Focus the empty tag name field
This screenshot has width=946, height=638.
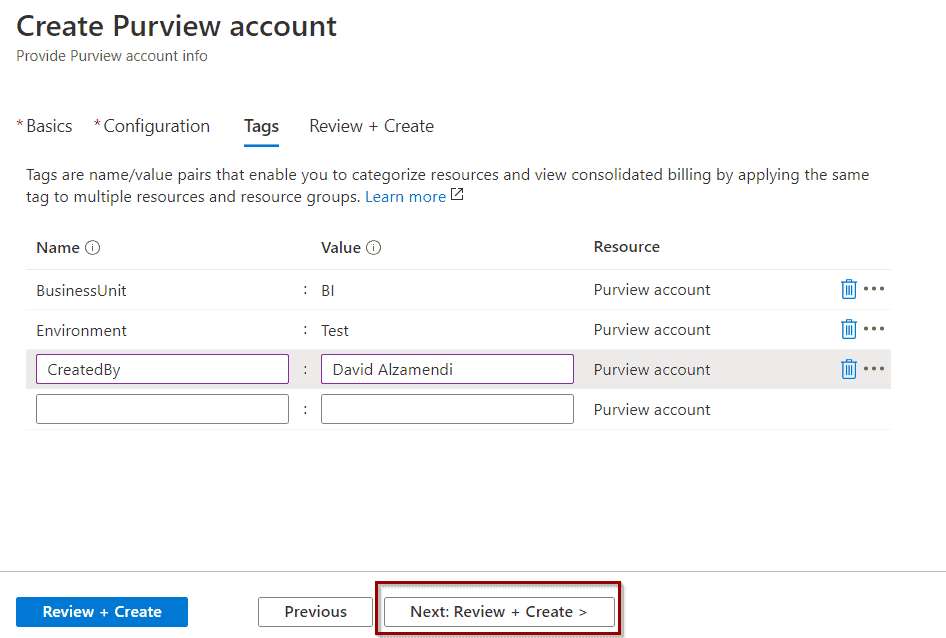click(162, 409)
